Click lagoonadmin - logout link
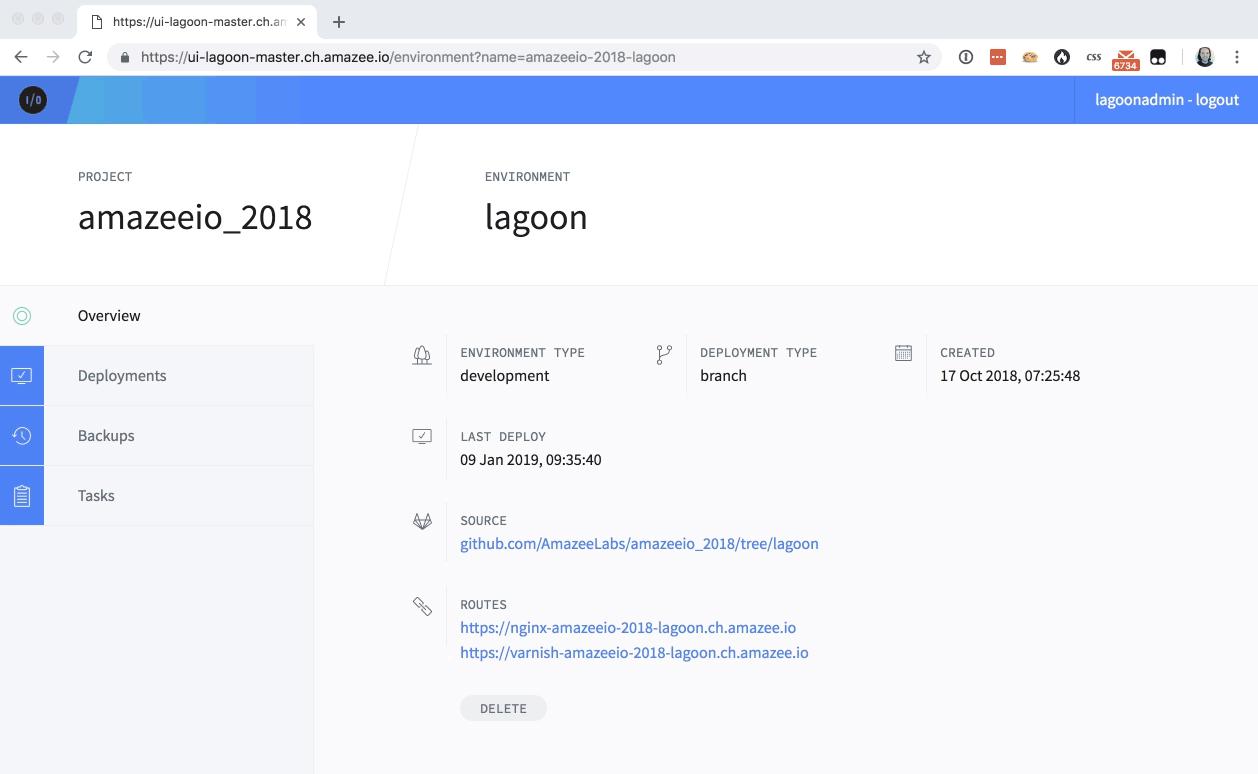1258x774 pixels. pos(1166,100)
